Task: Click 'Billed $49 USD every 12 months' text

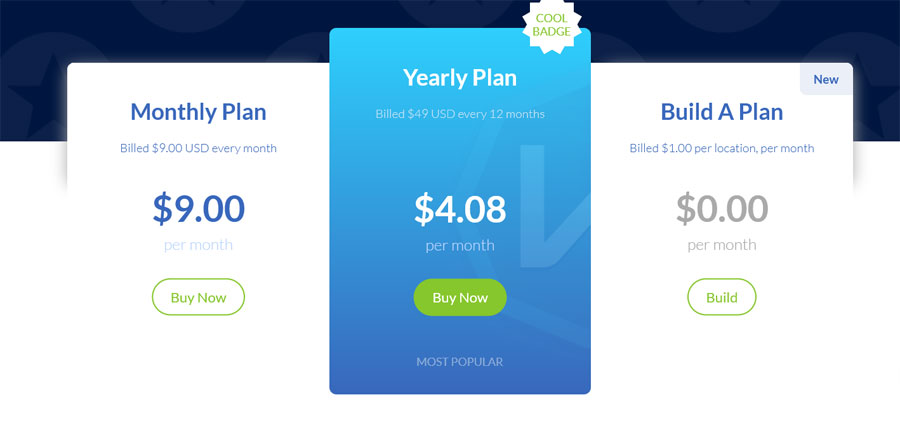Action: pyautogui.click(x=460, y=114)
